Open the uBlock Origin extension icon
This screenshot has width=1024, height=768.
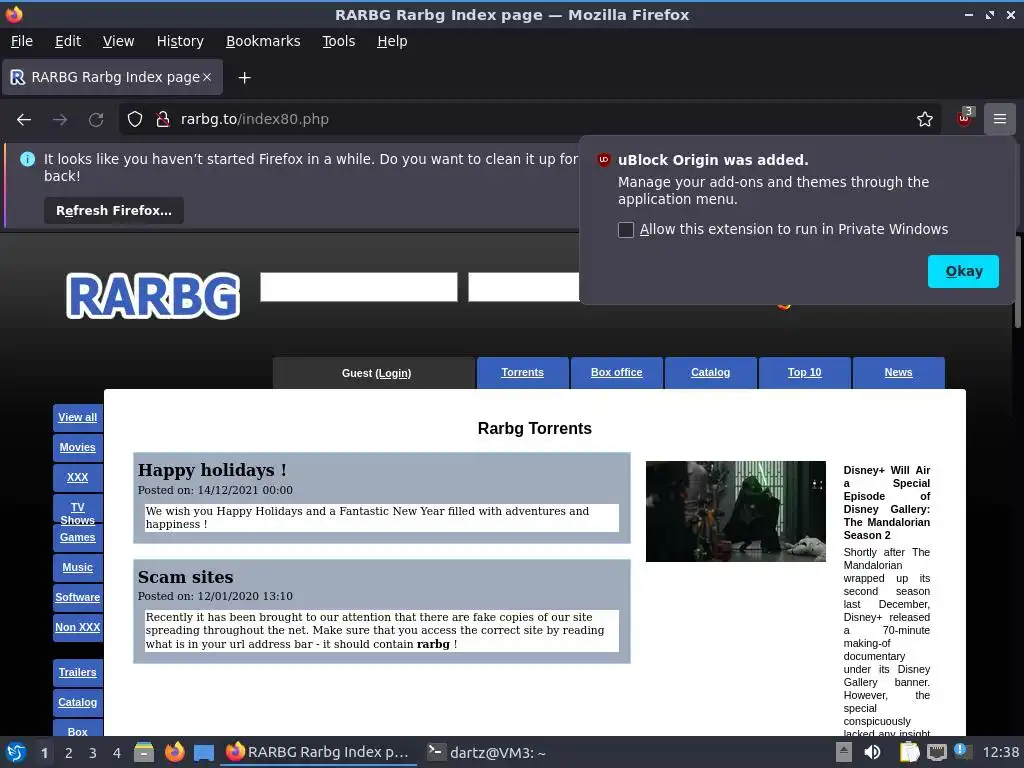coord(965,118)
